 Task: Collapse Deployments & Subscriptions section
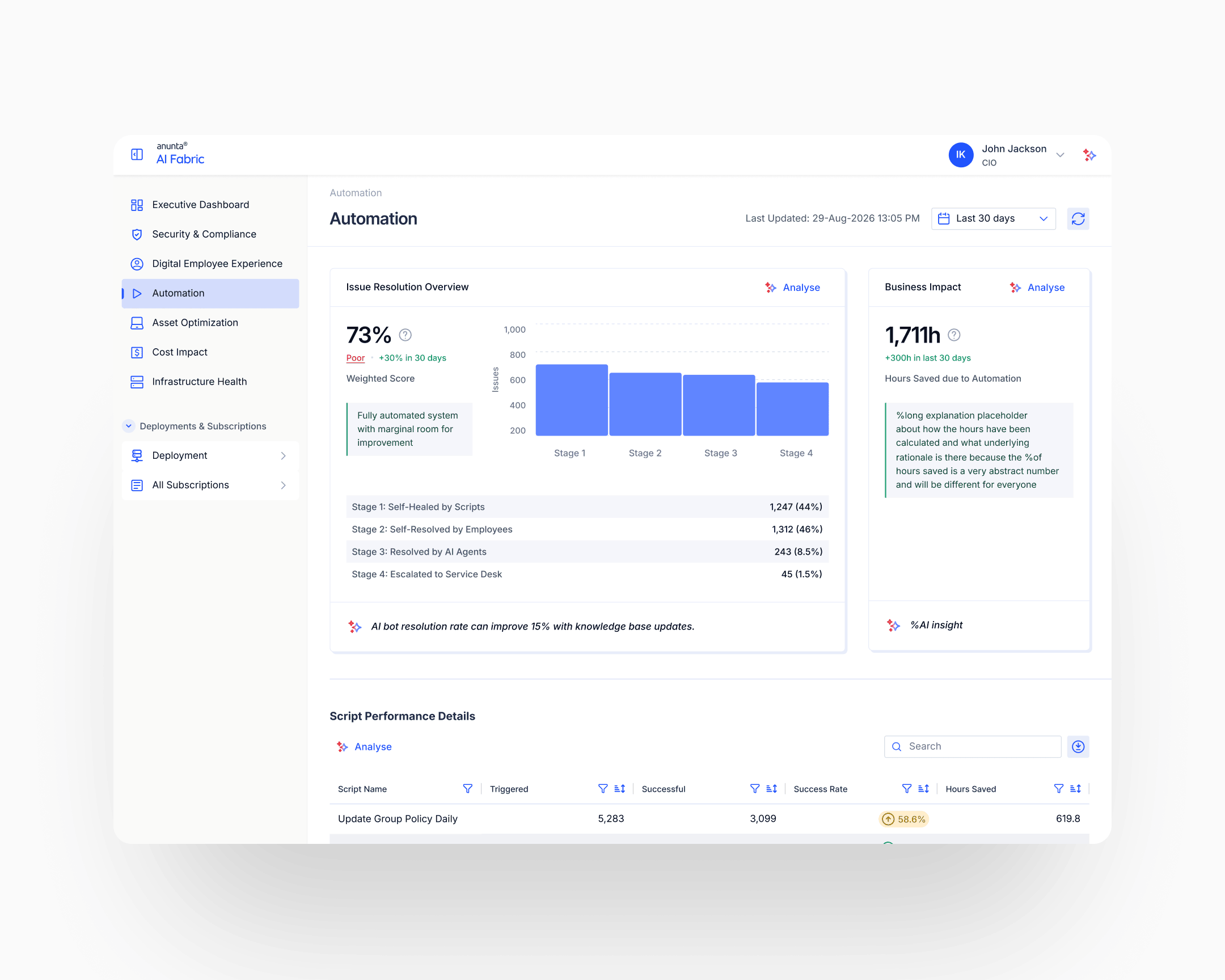click(127, 425)
